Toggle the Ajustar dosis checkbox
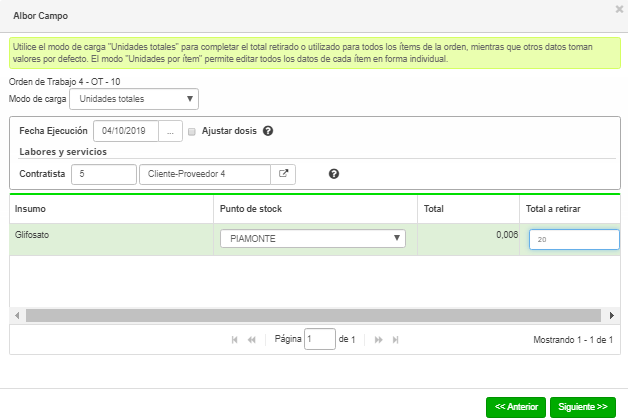The width and height of the screenshot is (628, 419). point(192,131)
